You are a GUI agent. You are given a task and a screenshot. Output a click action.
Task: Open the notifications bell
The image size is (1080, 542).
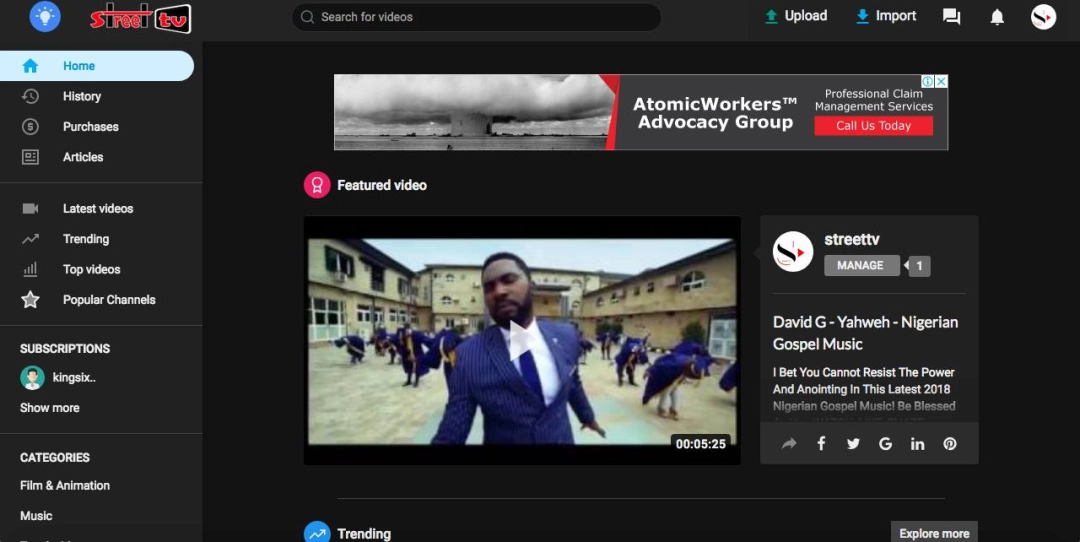(x=997, y=17)
